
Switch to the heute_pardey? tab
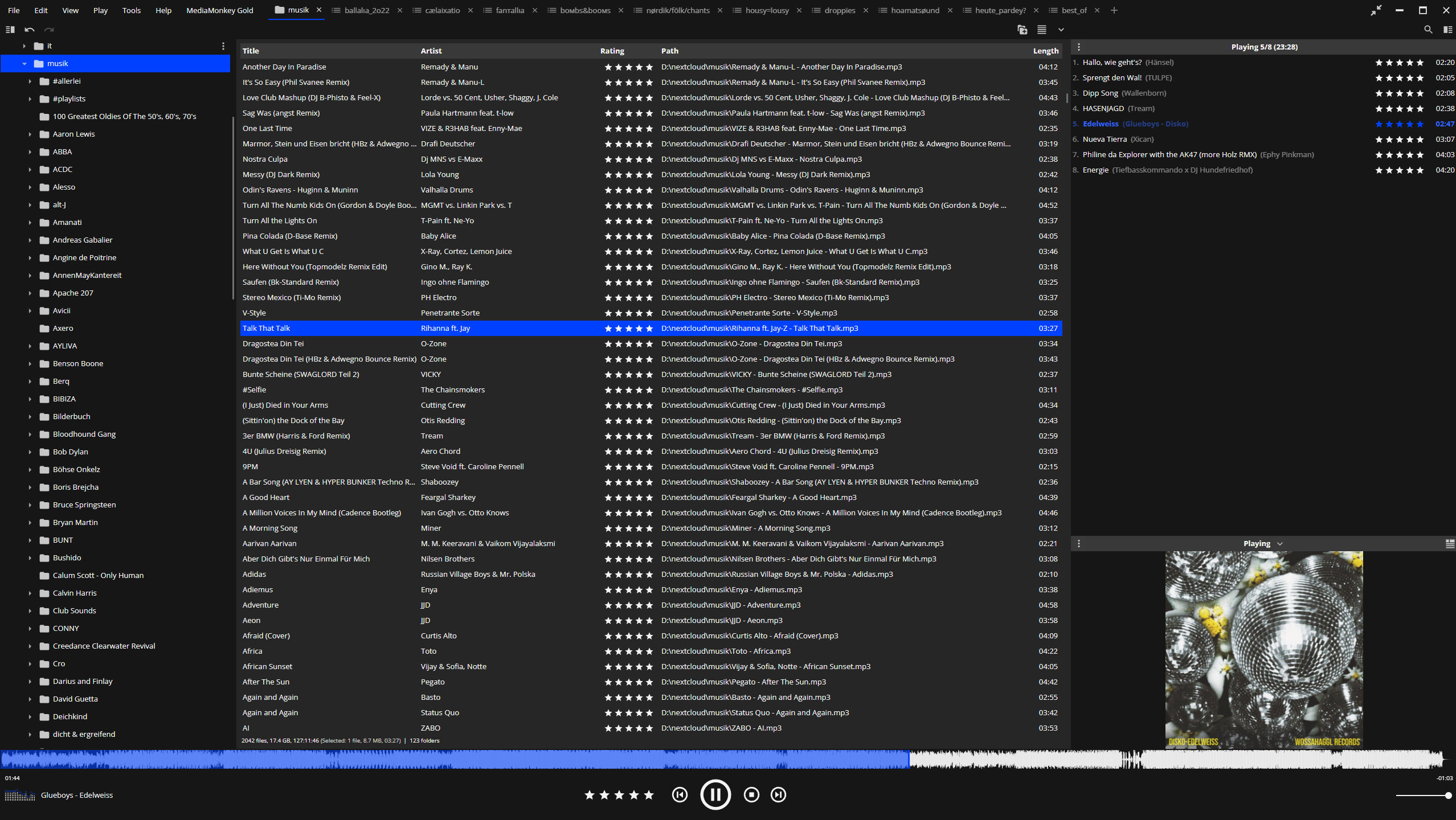1000,10
